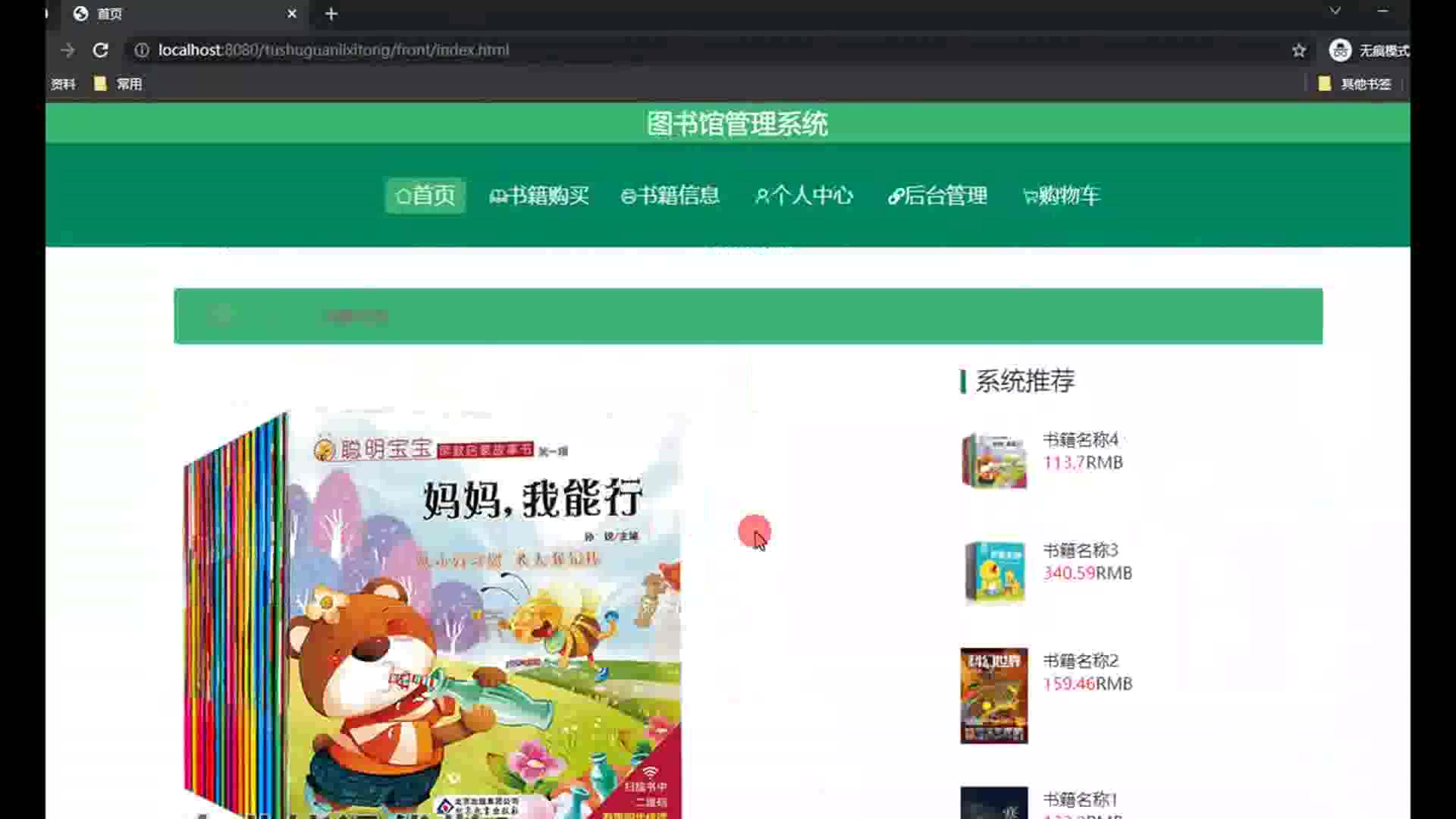Open the 购物车 shopping cart nav item

tap(1062, 196)
